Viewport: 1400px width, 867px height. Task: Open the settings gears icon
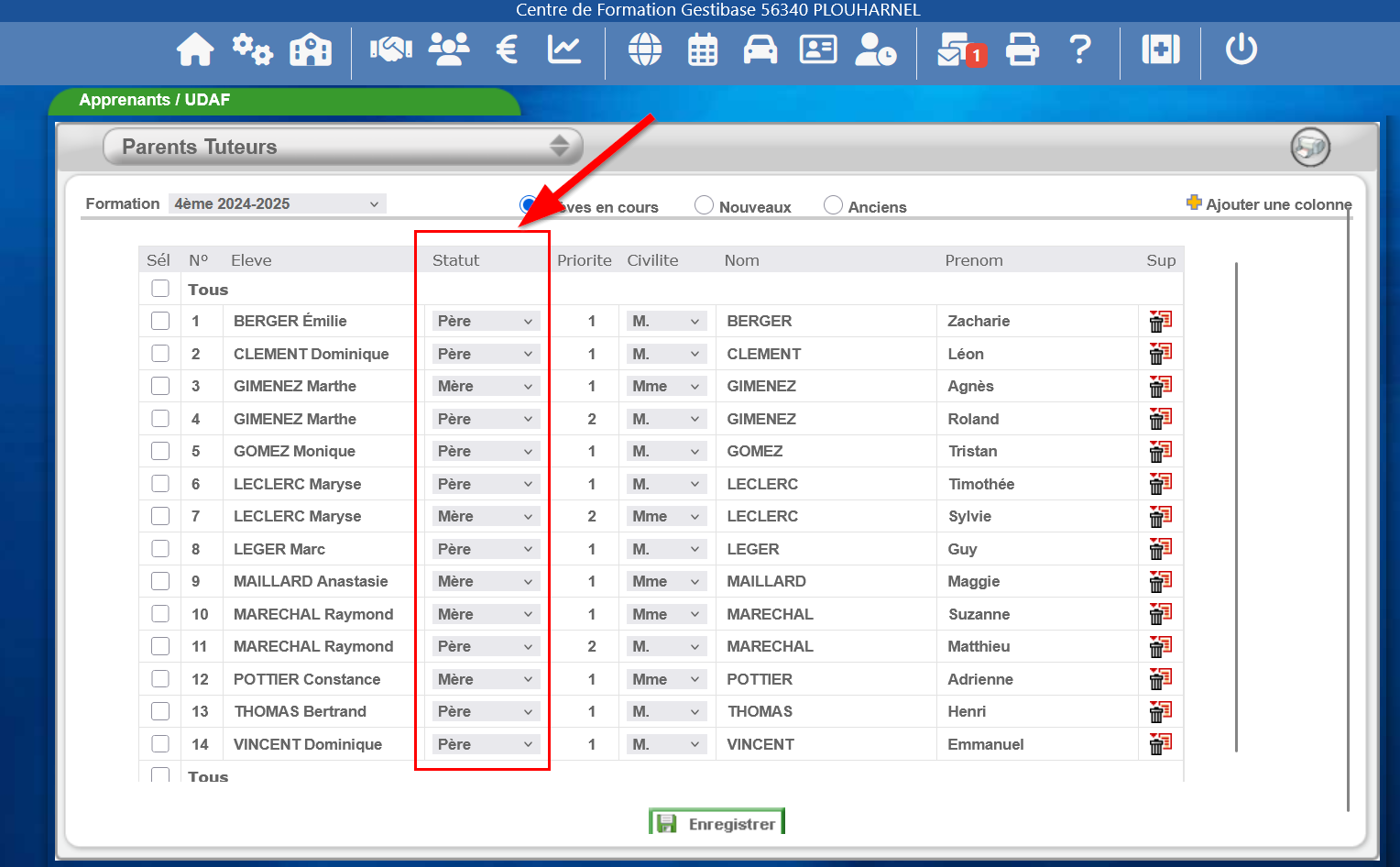[252, 49]
